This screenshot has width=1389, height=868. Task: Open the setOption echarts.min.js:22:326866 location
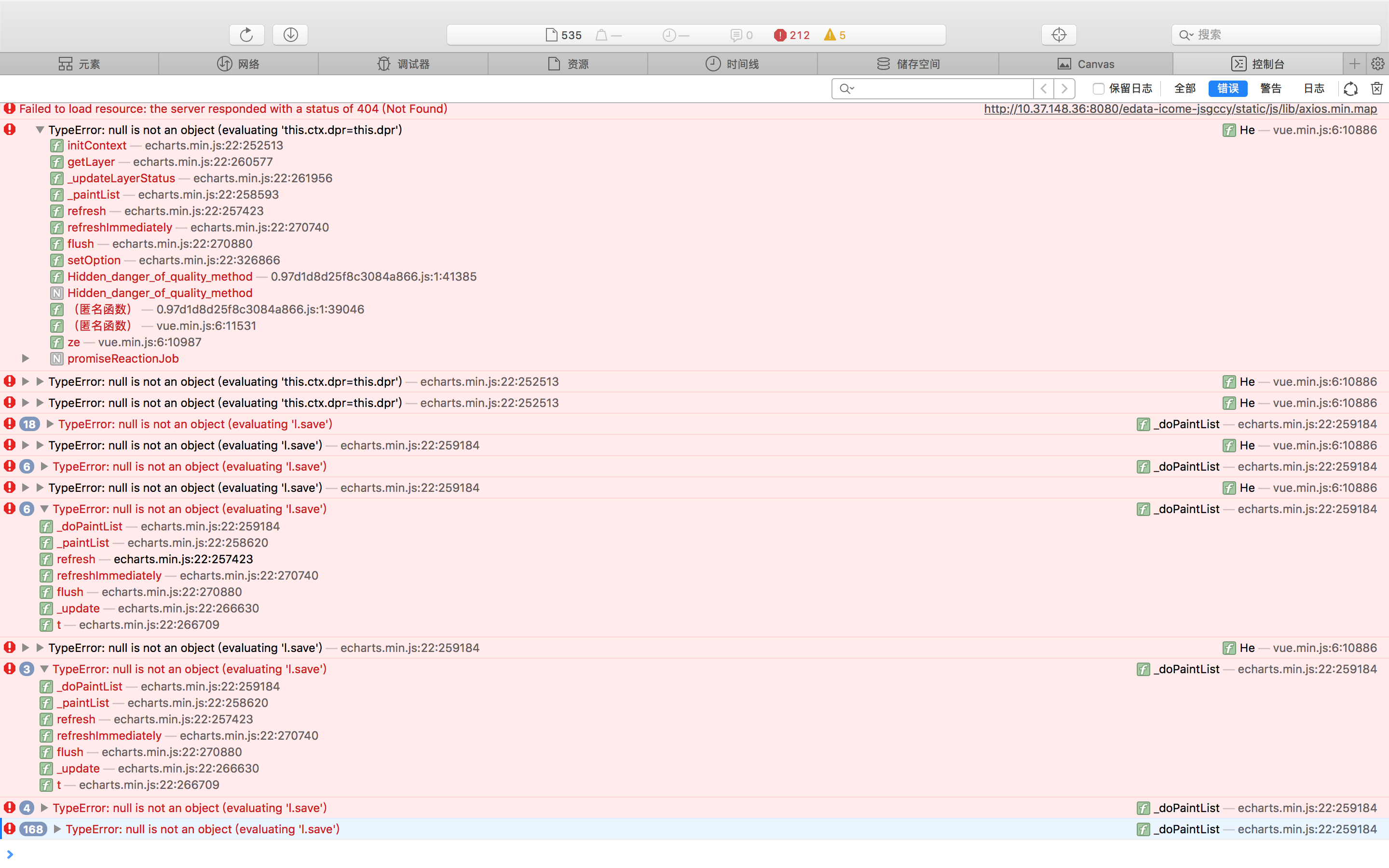click(x=209, y=260)
